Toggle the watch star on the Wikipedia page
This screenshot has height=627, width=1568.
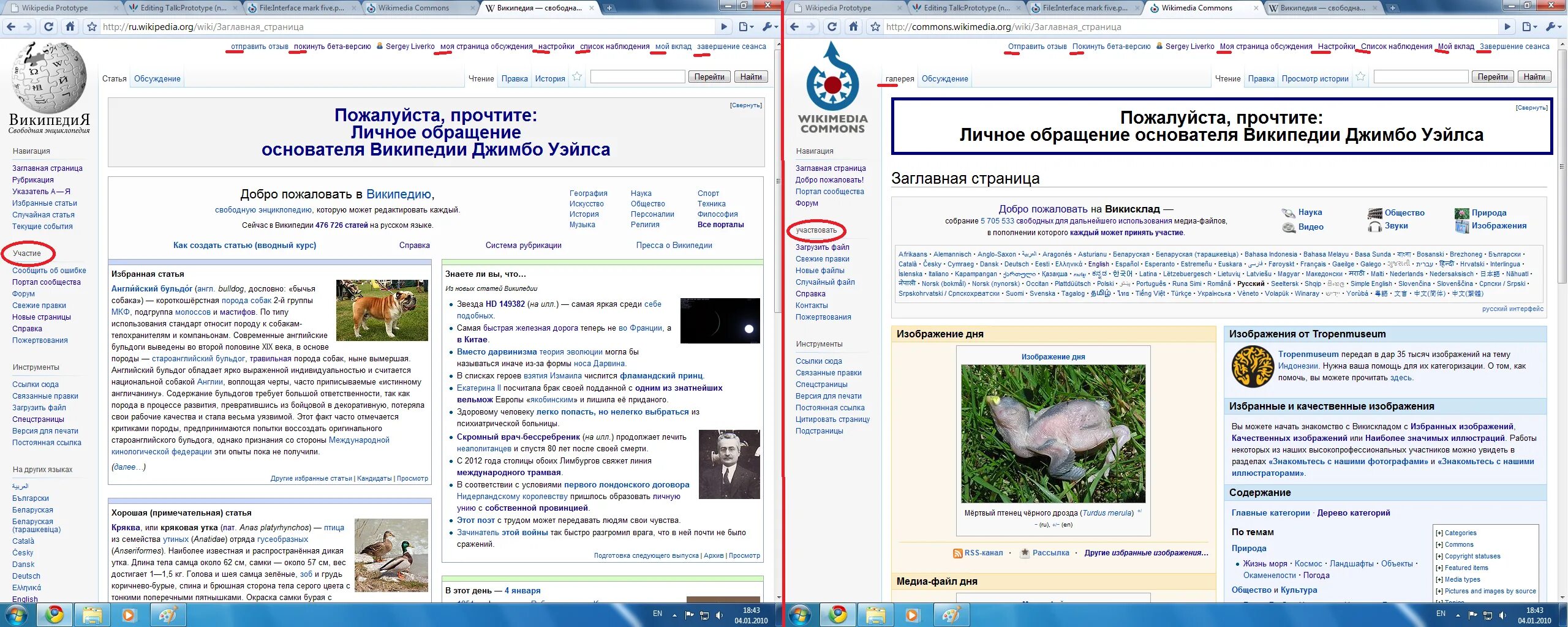[x=577, y=77]
